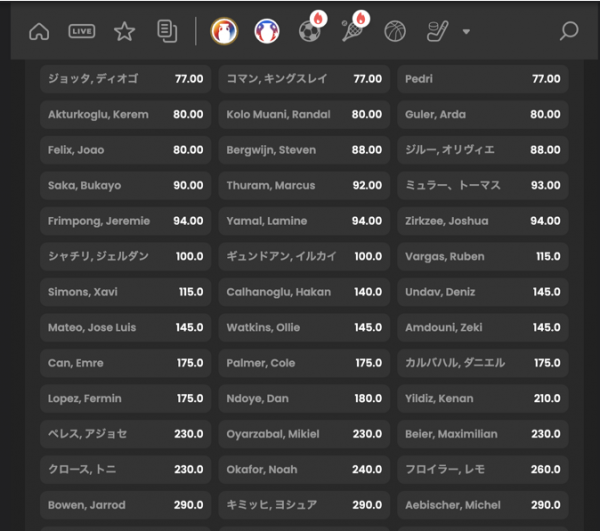The width and height of the screenshot is (600, 531).
Task: Choose Okafor, Noah at 240.0
Action: (304, 470)
